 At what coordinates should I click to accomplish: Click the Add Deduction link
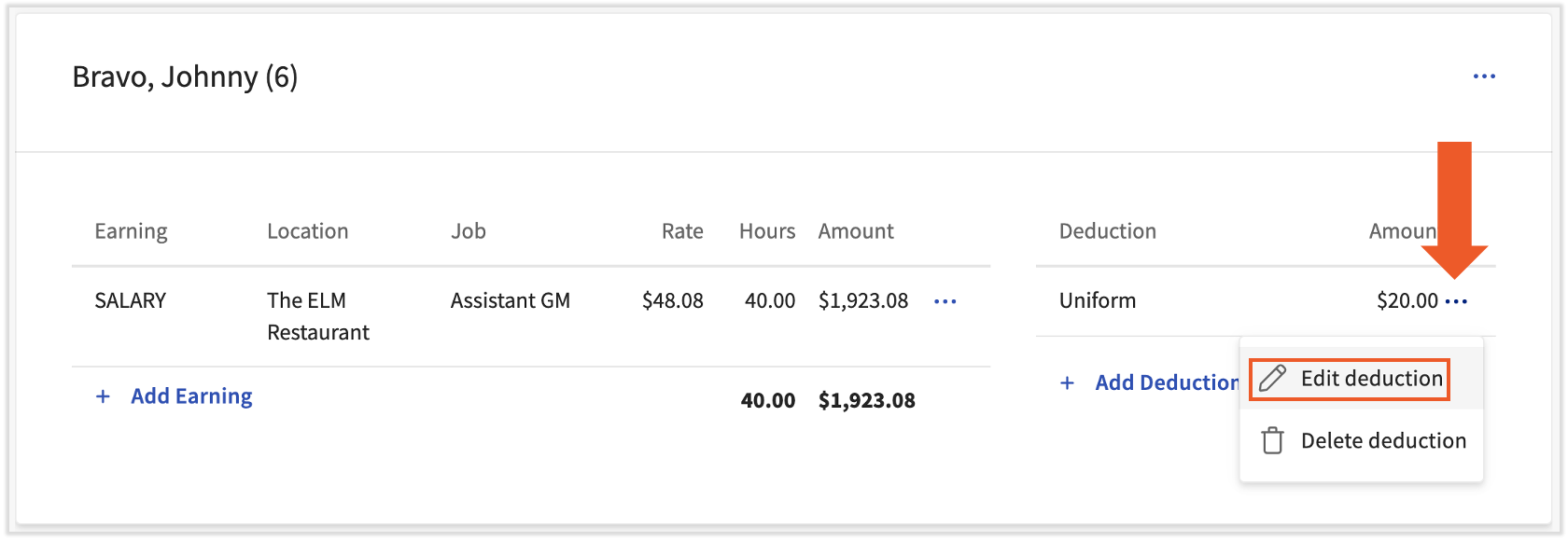click(x=1166, y=382)
